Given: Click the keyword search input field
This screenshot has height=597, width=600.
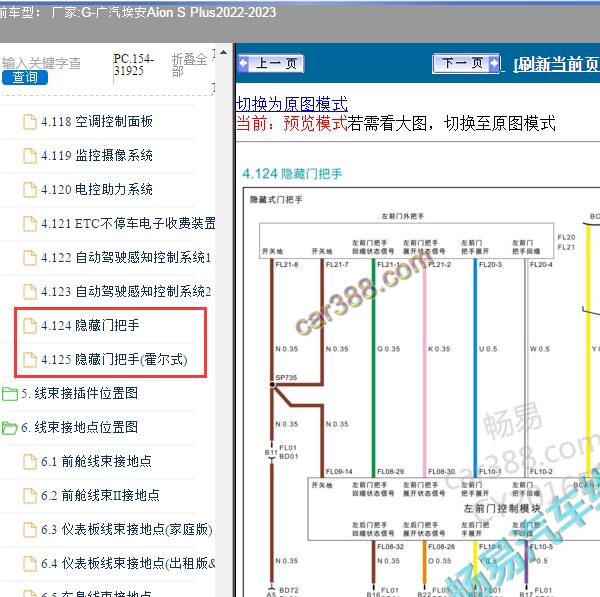Looking at the screenshot, I should coord(41,63).
